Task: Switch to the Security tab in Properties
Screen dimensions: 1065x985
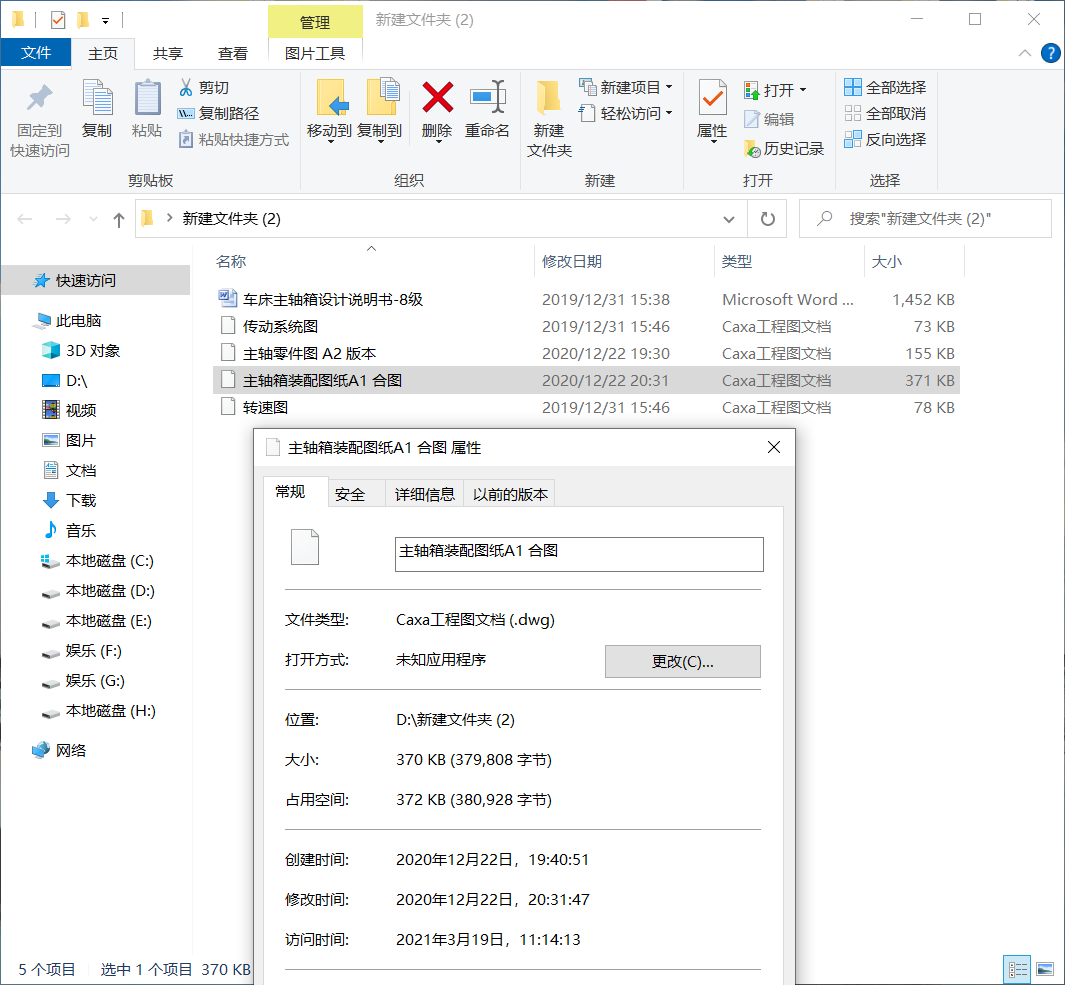Action: (x=350, y=494)
